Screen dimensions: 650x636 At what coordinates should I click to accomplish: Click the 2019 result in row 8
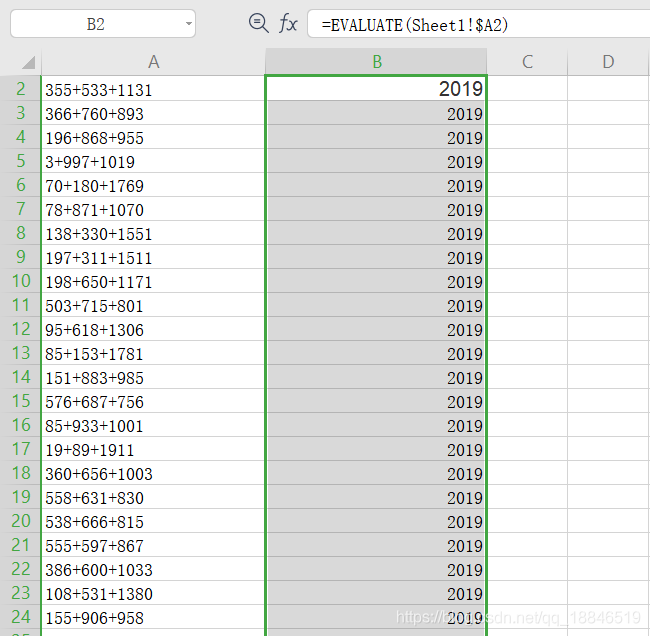(x=376, y=233)
